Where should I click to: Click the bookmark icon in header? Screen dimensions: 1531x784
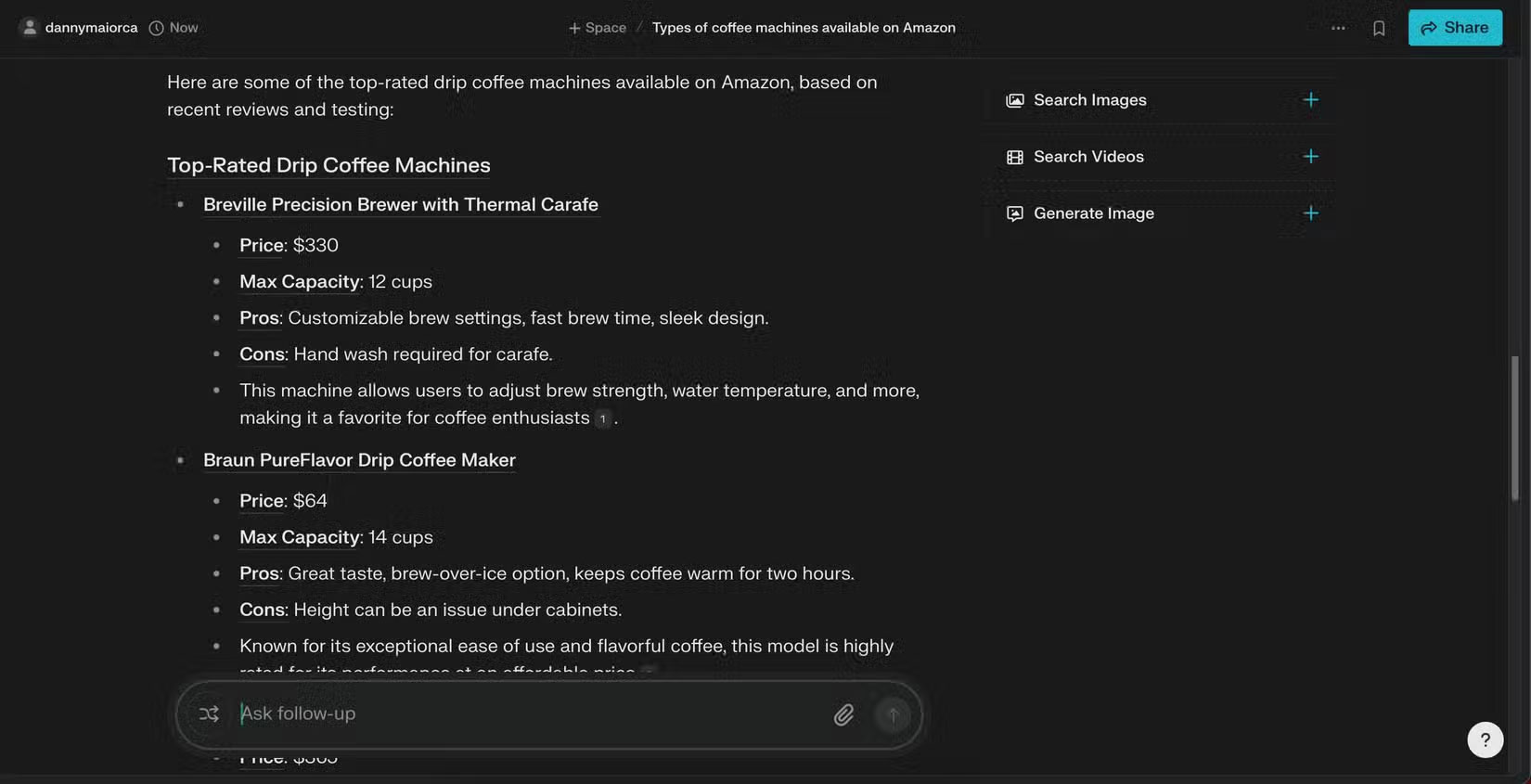1379,28
